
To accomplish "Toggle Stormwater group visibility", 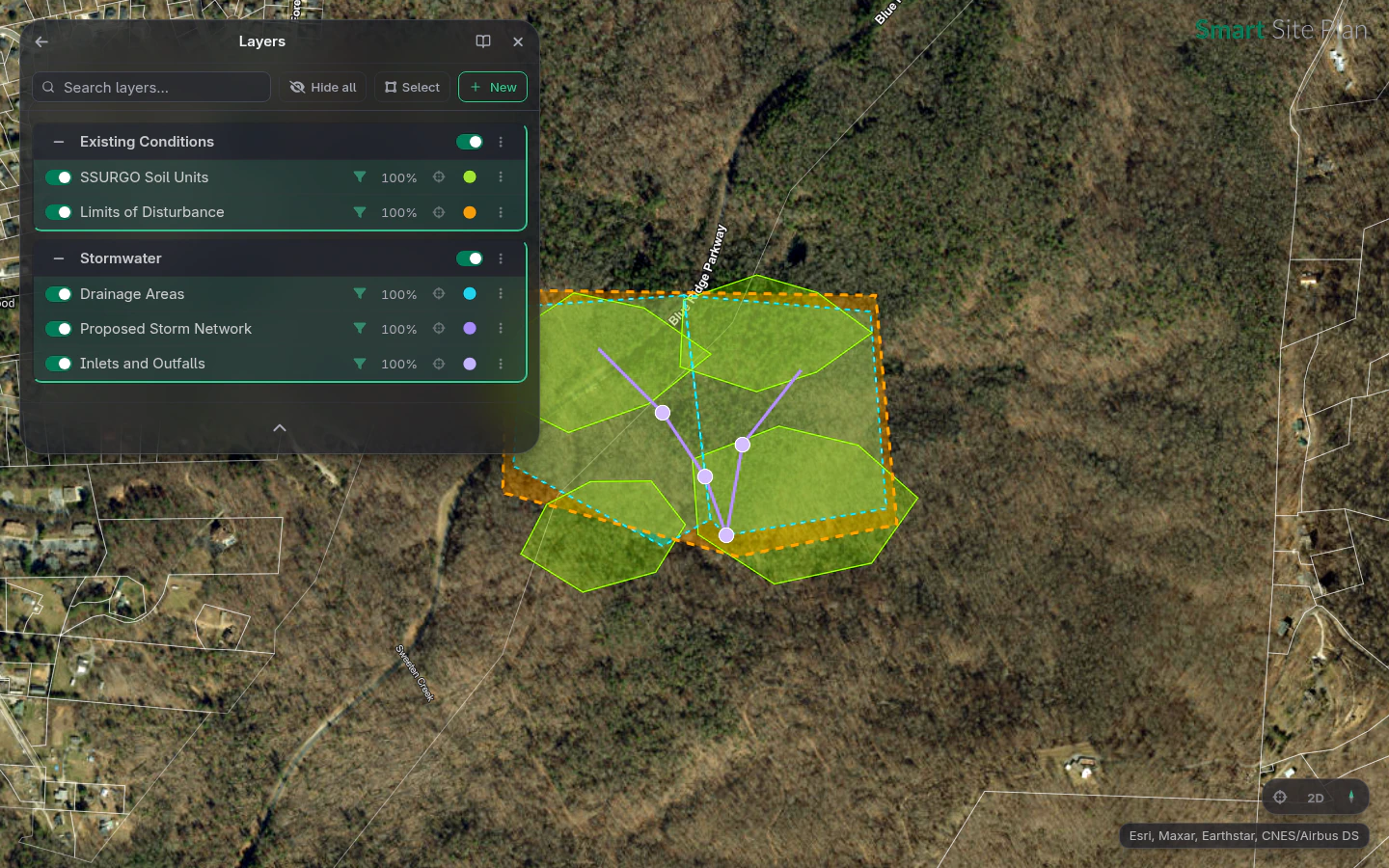I will [470, 258].
